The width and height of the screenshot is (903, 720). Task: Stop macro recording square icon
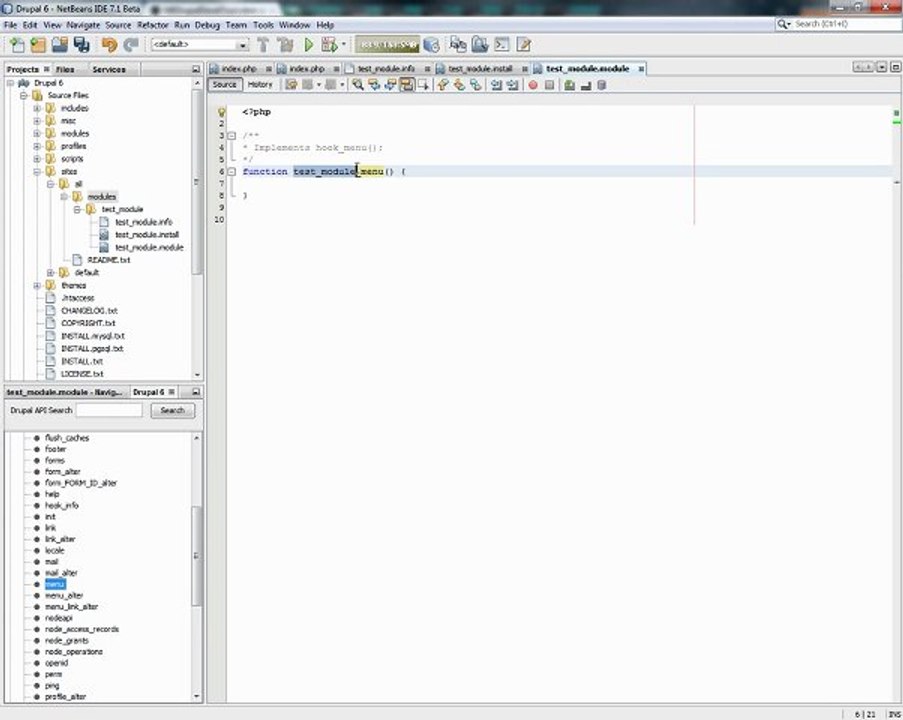click(549, 85)
